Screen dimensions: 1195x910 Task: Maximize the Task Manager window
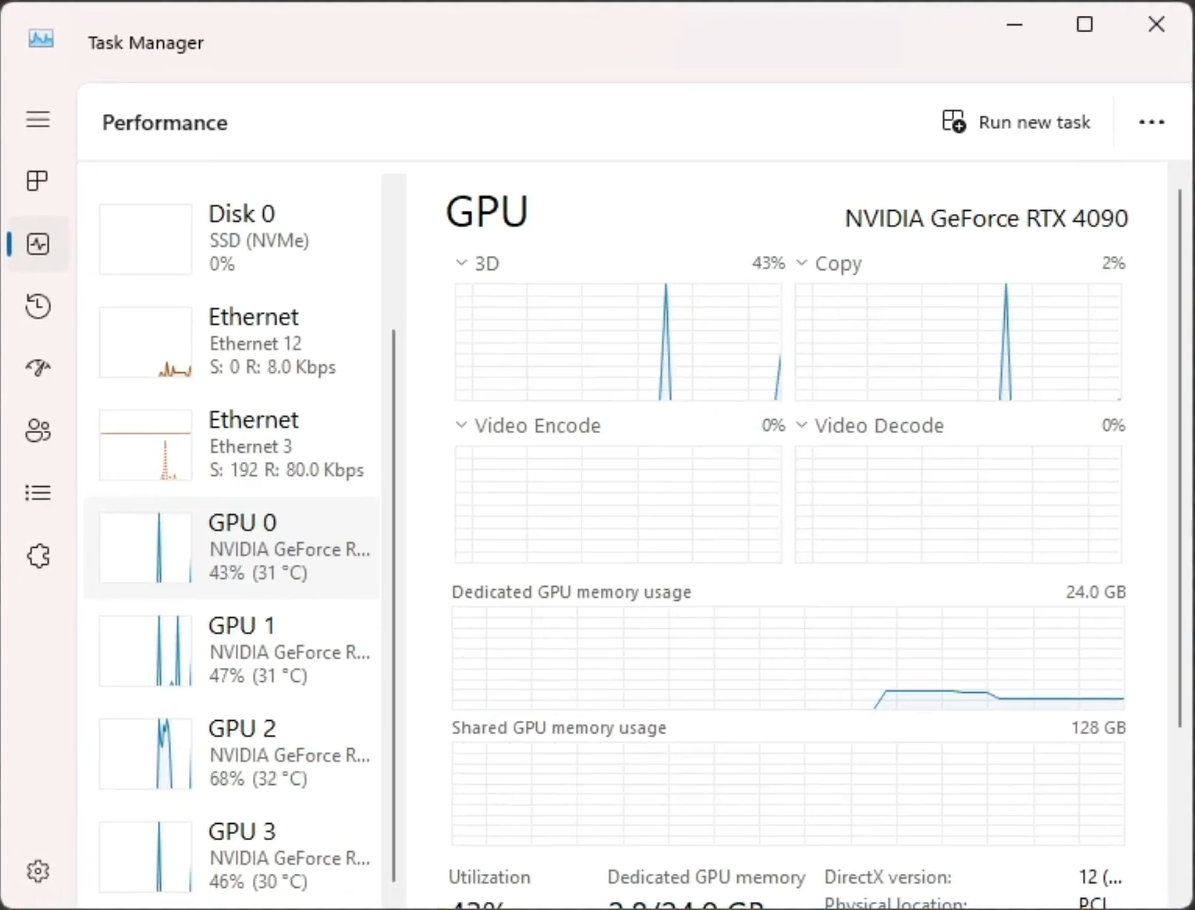click(x=1084, y=24)
